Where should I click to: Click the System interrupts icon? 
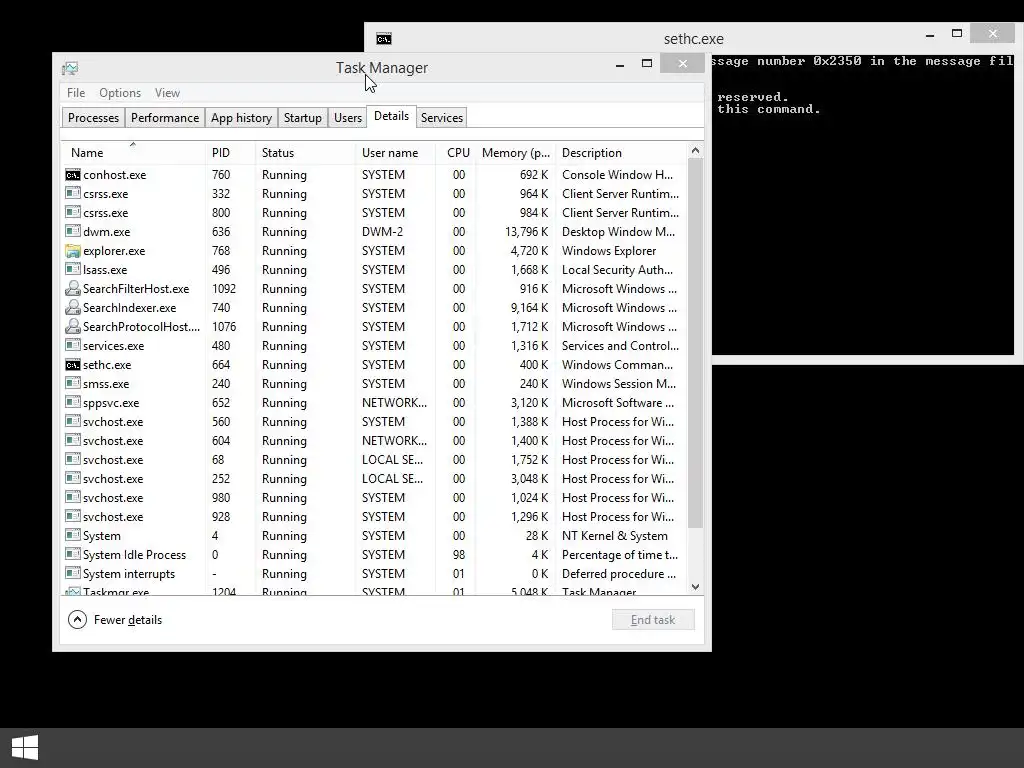[x=72, y=573]
